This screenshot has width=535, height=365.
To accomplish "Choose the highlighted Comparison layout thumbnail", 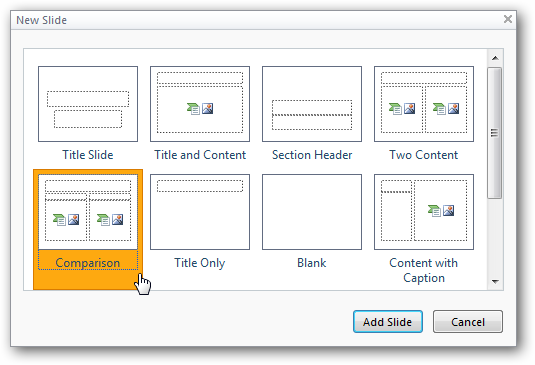I will point(88,212).
